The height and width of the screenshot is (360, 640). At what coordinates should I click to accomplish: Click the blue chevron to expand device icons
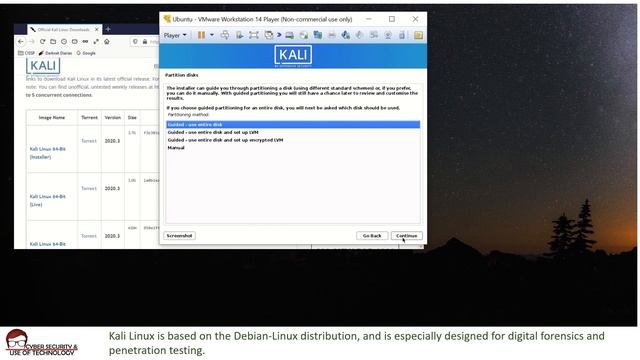point(279,35)
